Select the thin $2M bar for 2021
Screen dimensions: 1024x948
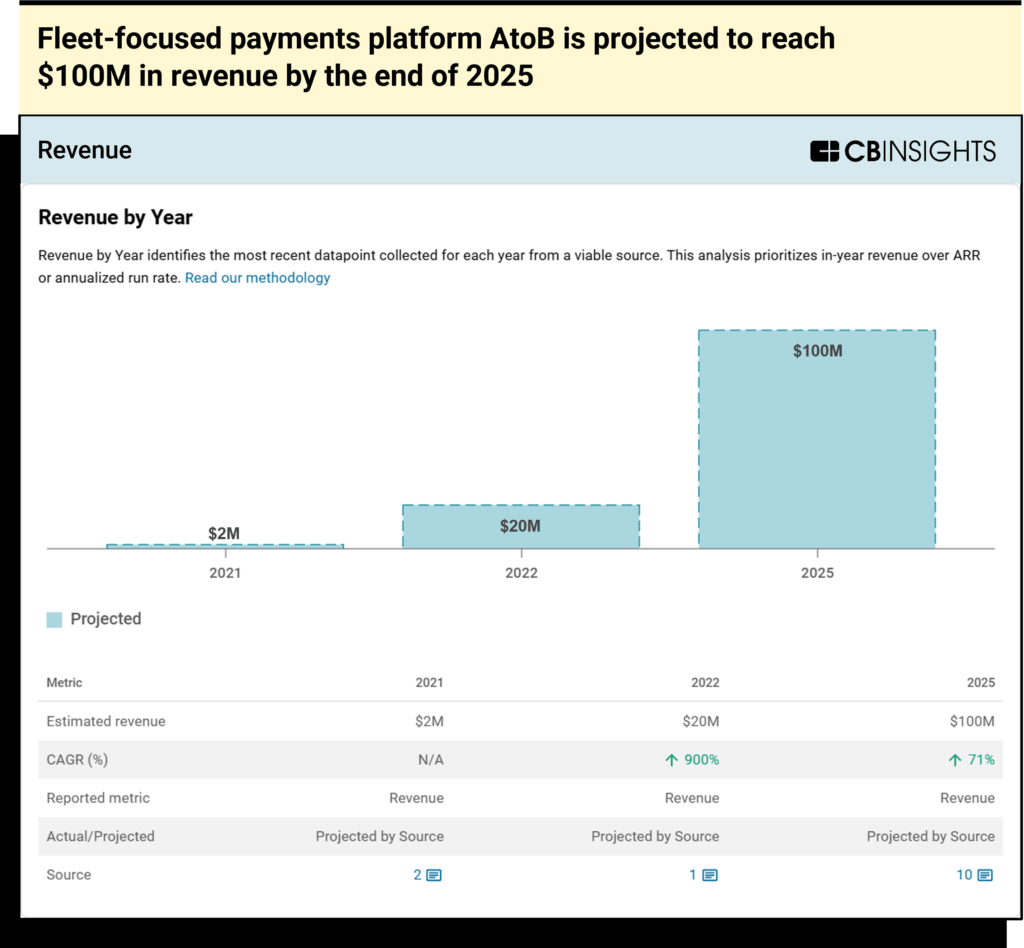click(x=224, y=546)
